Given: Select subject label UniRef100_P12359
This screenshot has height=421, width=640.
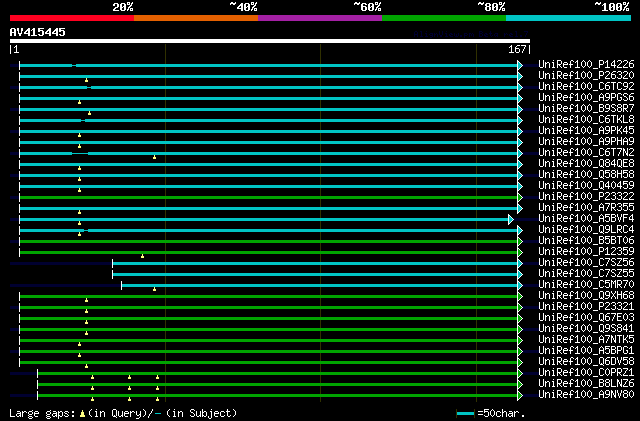Looking at the screenshot, I should click(586, 252).
